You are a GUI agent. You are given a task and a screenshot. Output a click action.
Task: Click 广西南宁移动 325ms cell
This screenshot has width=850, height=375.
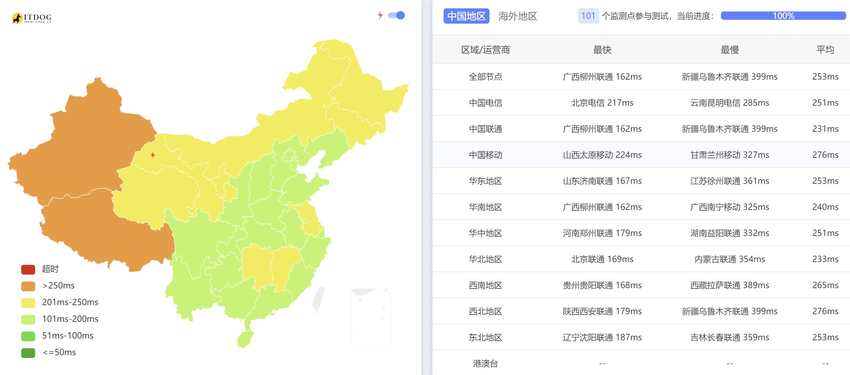pyautogui.click(x=729, y=207)
